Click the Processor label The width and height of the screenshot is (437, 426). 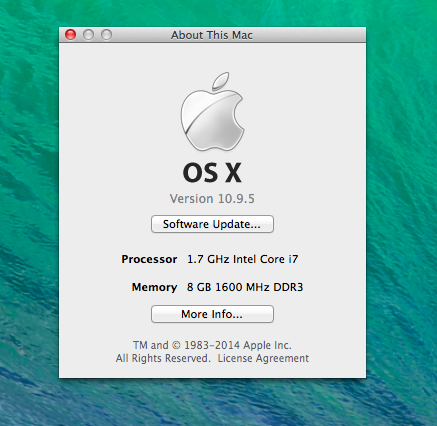149,259
